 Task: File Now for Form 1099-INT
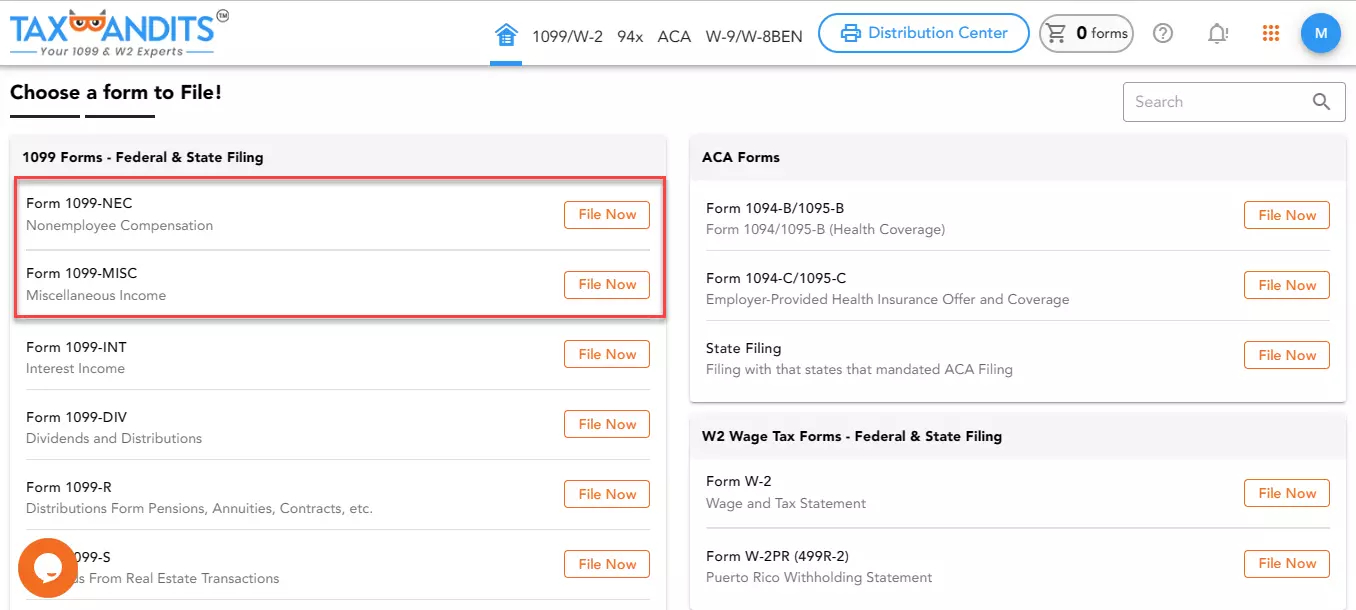pyautogui.click(x=607, y=354)
